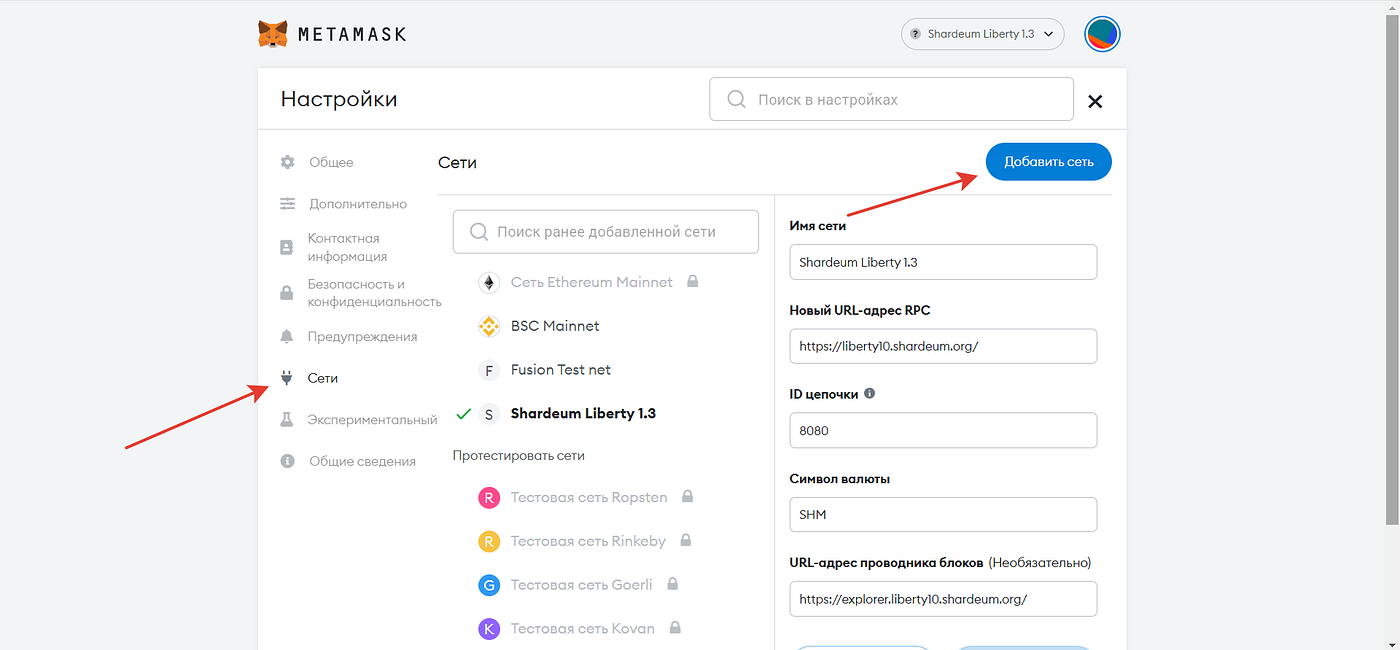
Task: Click the security padlock sidebar icon
Action: [x=287, y=293]
